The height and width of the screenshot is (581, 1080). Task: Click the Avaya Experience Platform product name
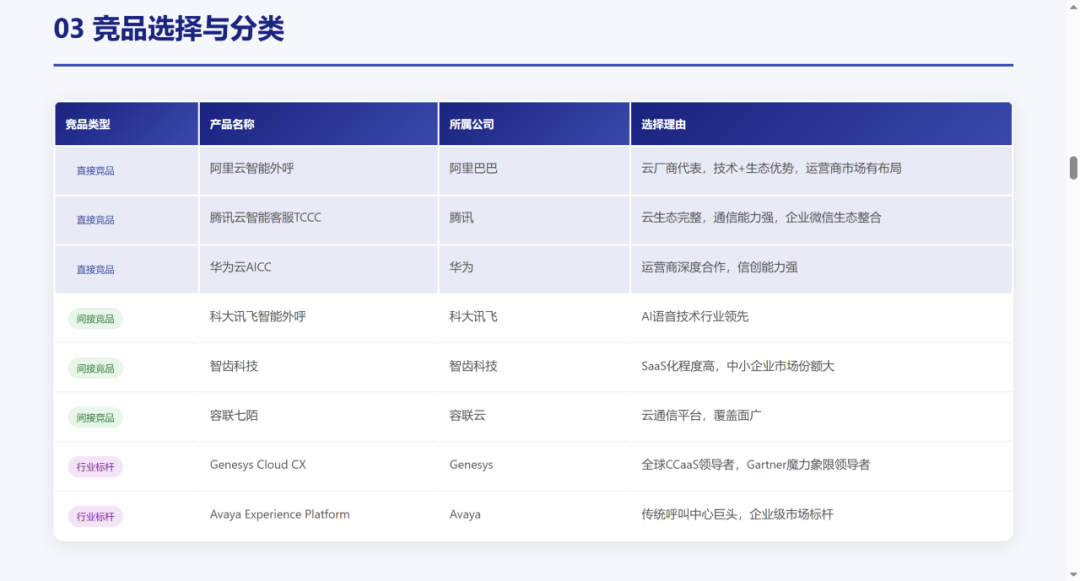[280, 515]
